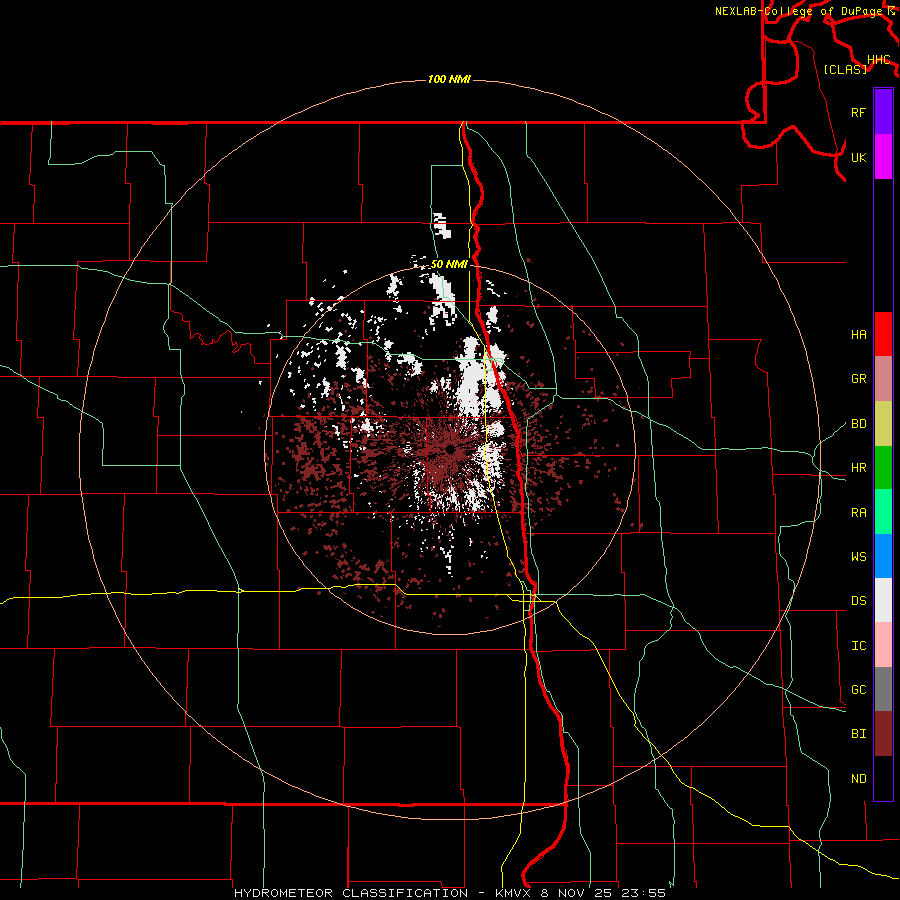Click the HA legend label
900x900 pixels.
(x=858, y=334)
